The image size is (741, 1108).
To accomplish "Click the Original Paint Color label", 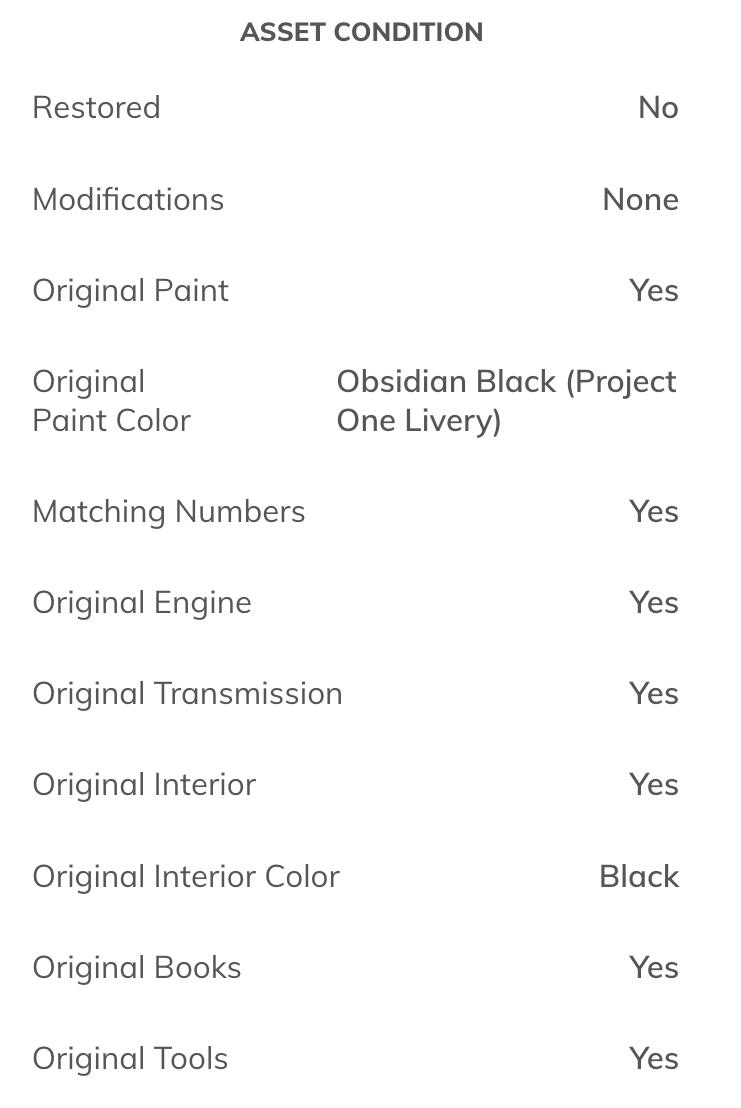I will click(111, 401).
